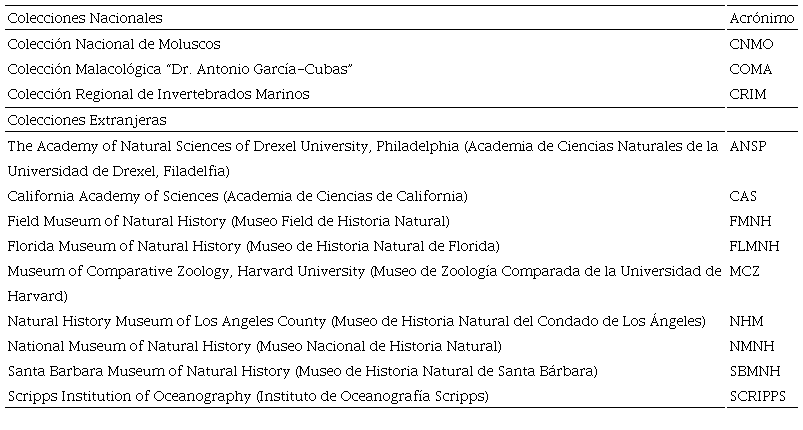Select the Santa Barbara Museum entry text
Screen dimensions: 803x430
click(302, 372)
